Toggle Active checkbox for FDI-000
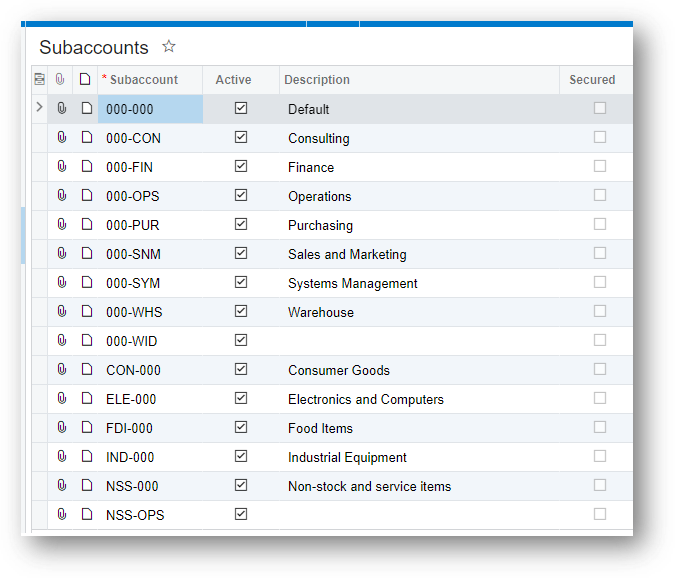Viewport: 675px width, 578px height. (x=241, y=427)
